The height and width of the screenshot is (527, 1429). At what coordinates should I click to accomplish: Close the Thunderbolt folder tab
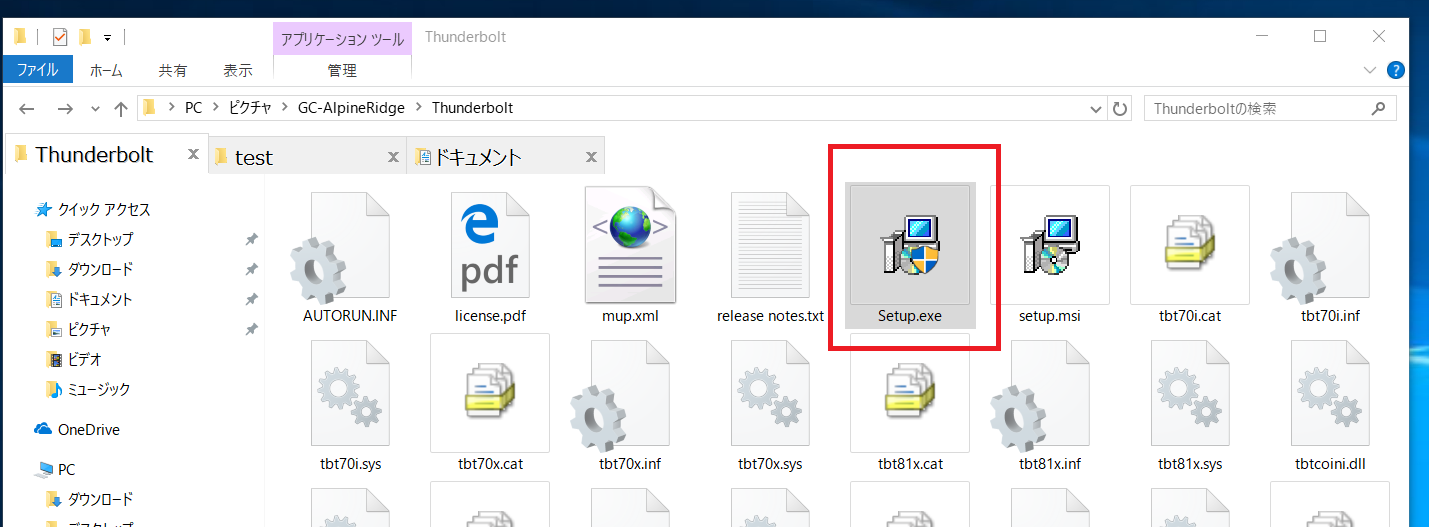194,155
